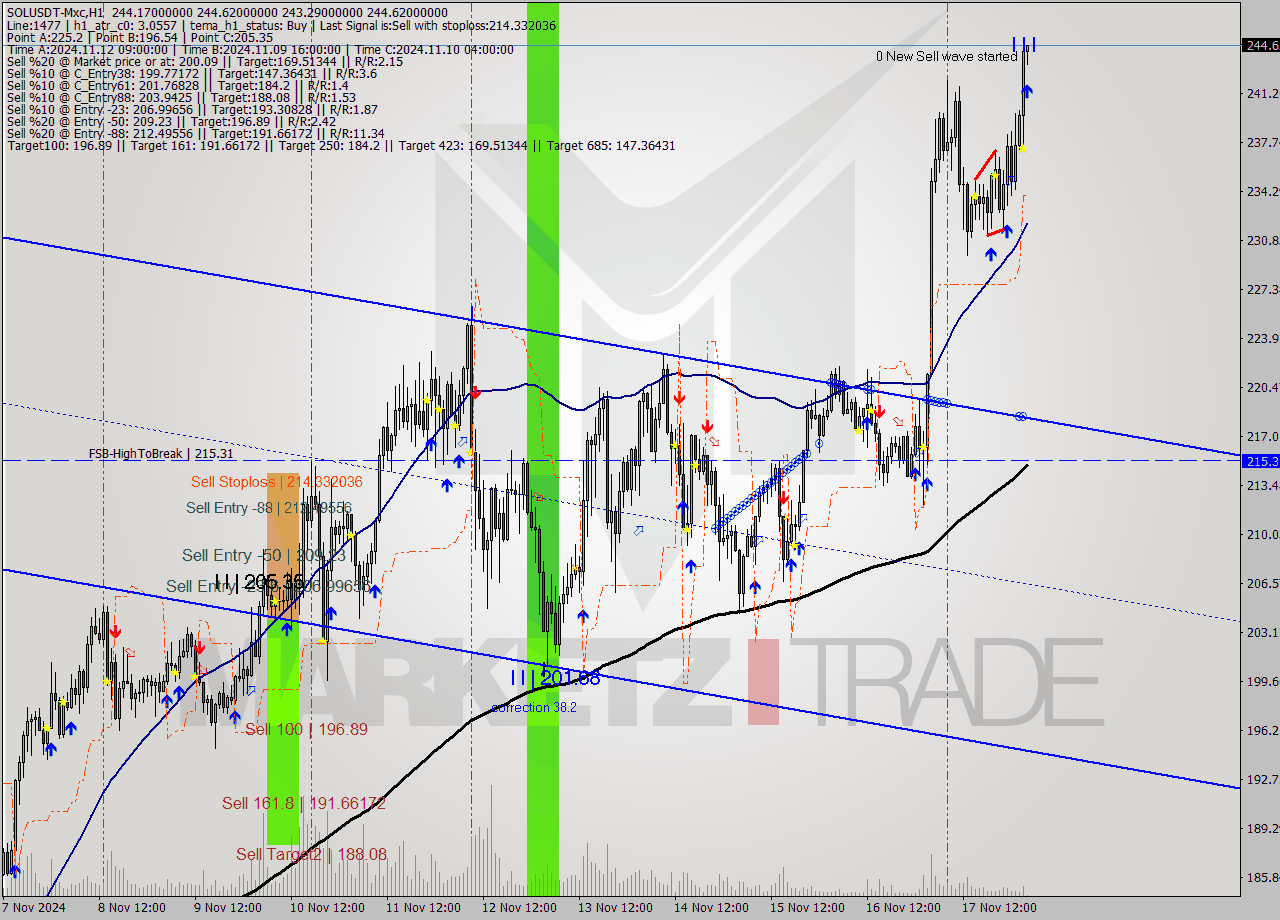Click the 'Sell Stoploss | 214.332036' label
1280x920 pixels.
[x=276, y=482]
